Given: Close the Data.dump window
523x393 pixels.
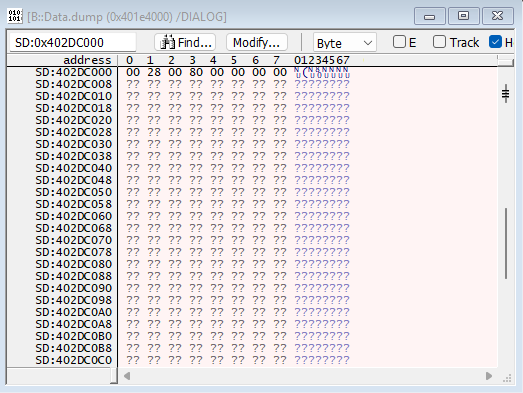Looking at the screenshot, I should click(x=497, y=16).
